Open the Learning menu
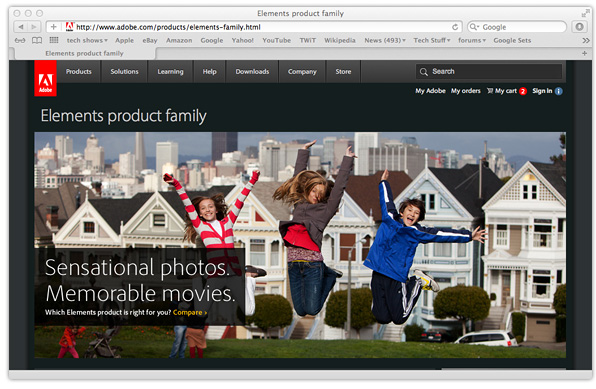Viewport: 596px width, 389px height. pos(170,71)
